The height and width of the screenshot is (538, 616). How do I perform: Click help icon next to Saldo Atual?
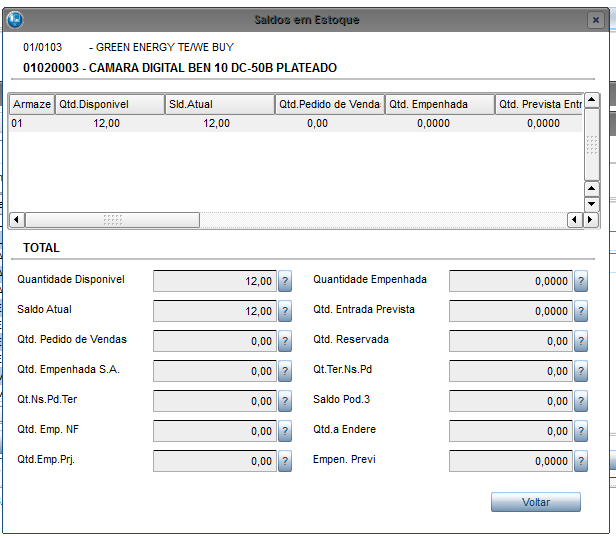(285, 311)
